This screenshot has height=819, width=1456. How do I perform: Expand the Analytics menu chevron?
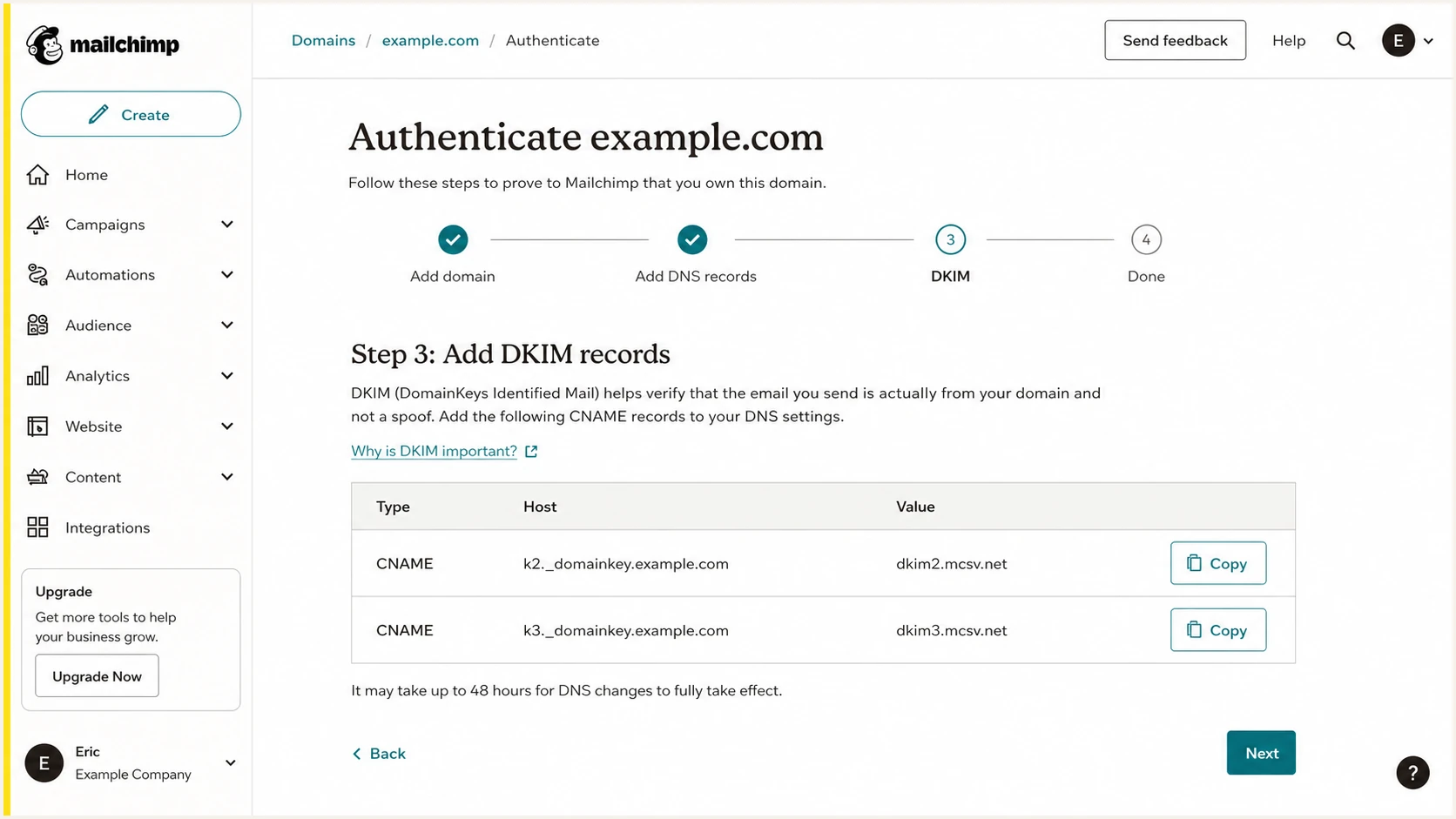click(x=227, y=376)
